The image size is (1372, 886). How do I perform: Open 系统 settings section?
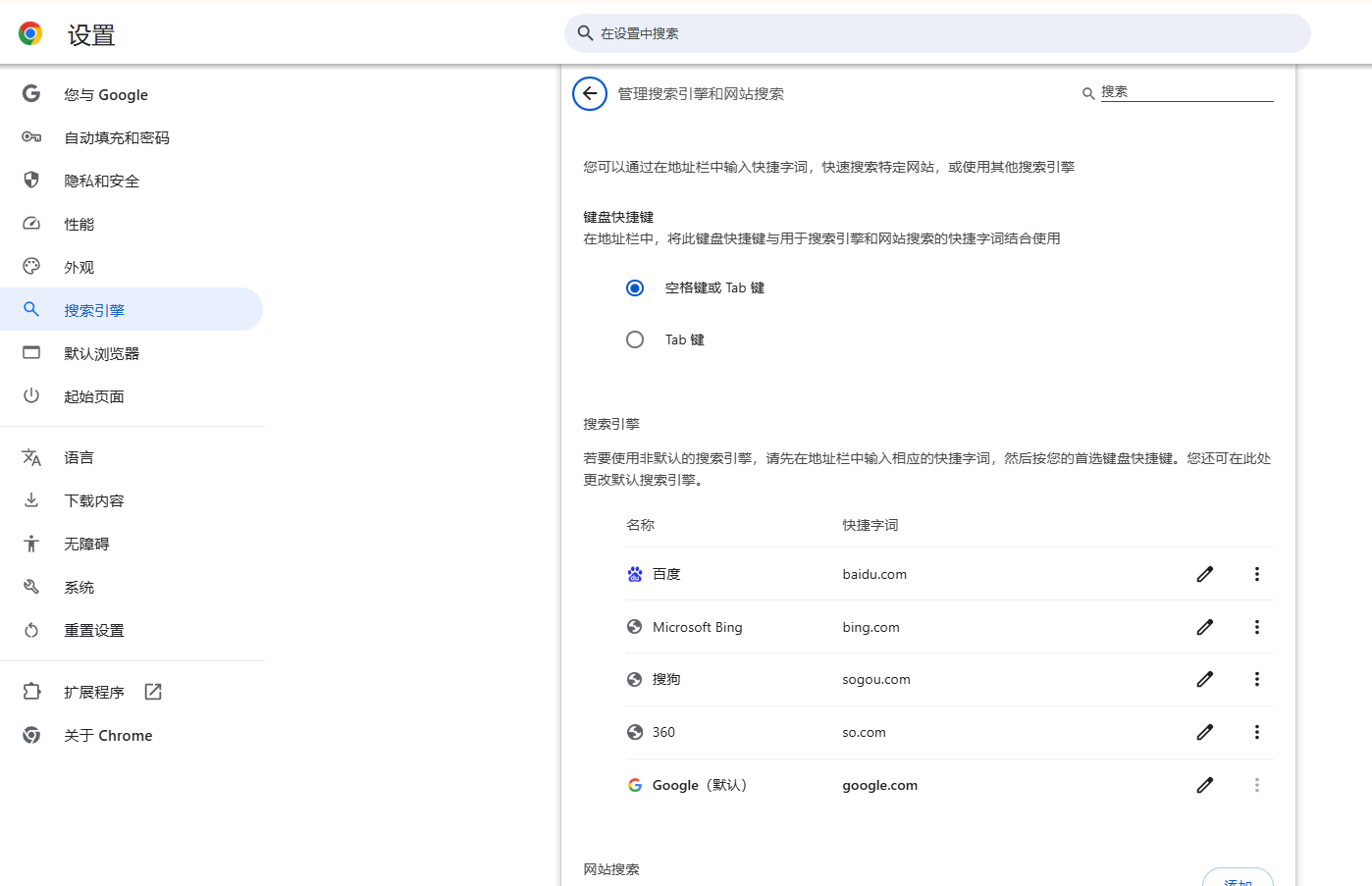click(x=132, y=587)
